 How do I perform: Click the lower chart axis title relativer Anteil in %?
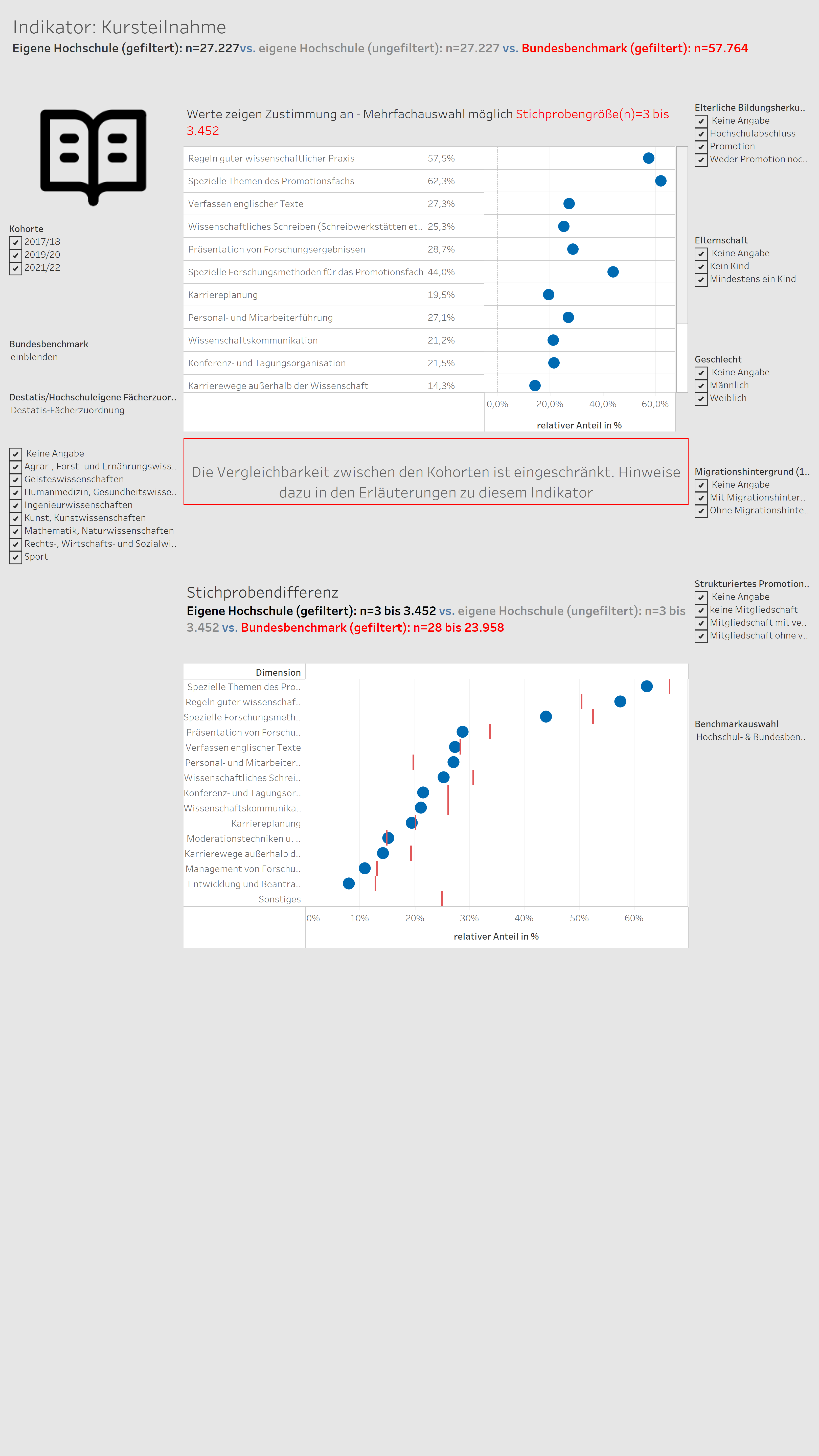[496, 937]
